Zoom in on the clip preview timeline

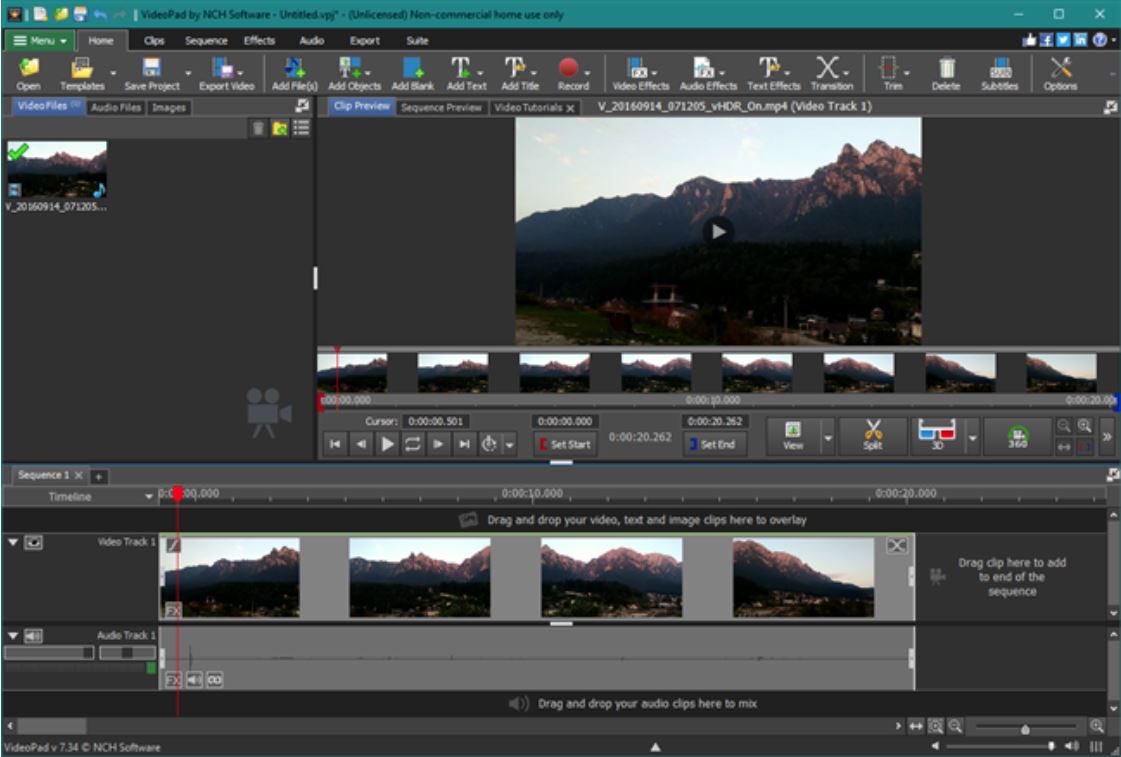1085,426
